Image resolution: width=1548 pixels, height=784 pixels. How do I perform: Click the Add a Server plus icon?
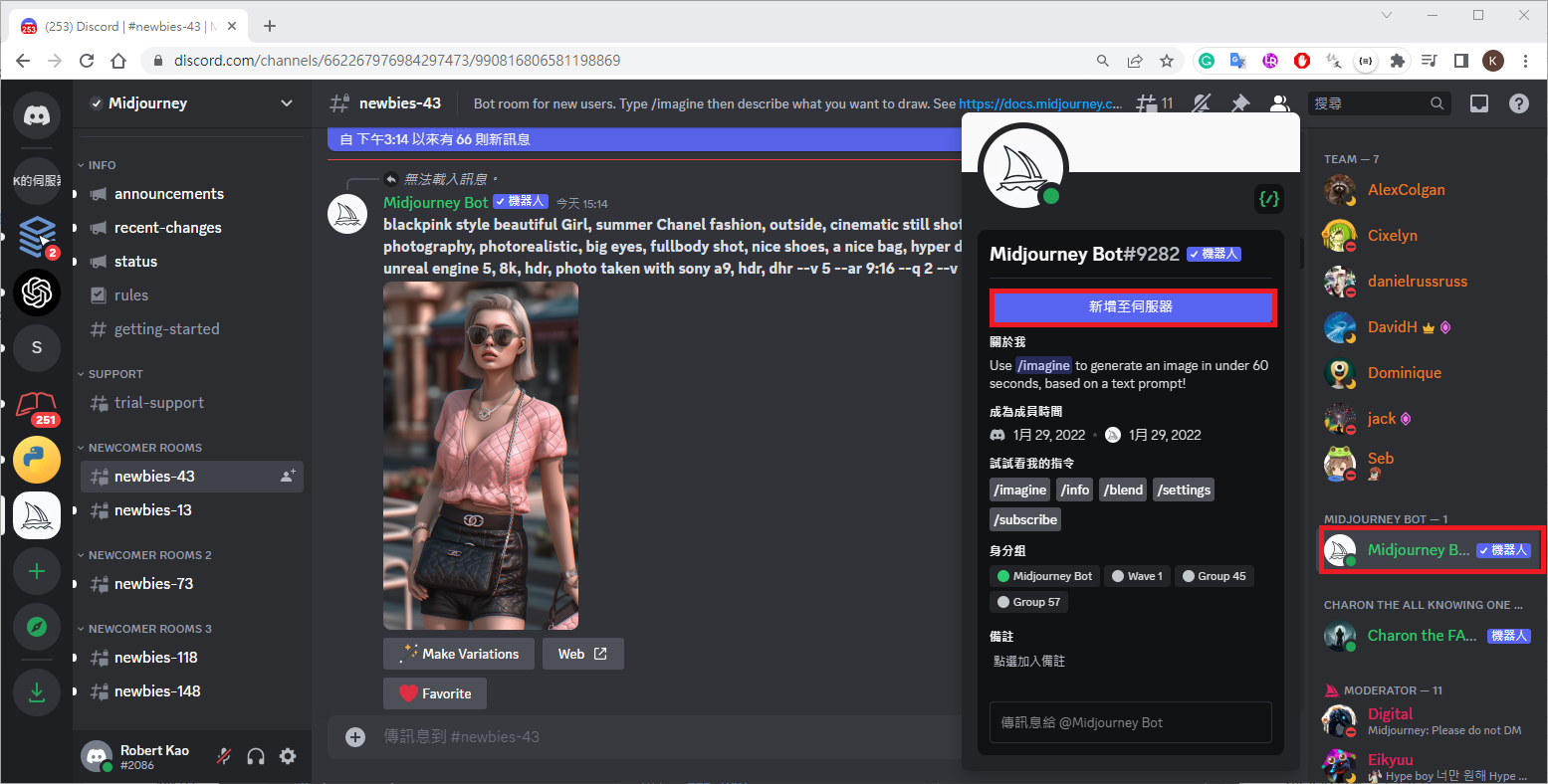pyautogui.click(x=37, y=571)
